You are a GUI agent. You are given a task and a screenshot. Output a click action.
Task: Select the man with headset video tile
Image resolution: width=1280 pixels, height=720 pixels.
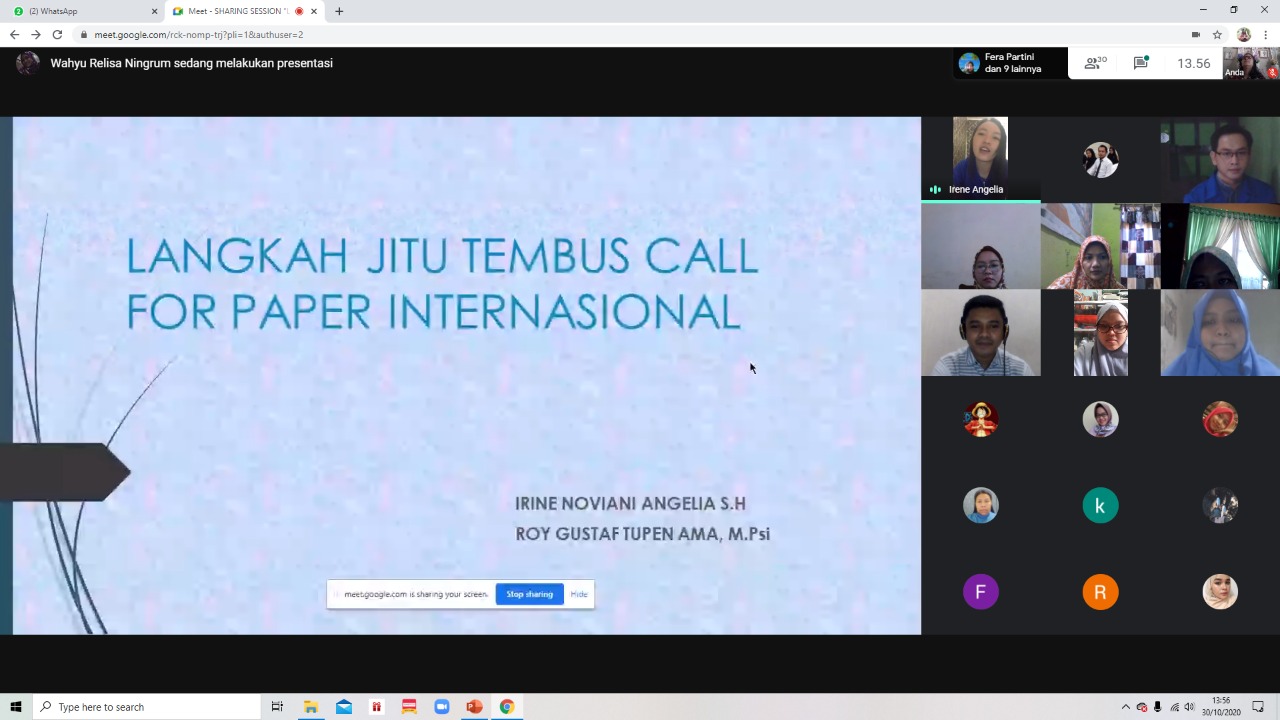(x=980, y=333)
